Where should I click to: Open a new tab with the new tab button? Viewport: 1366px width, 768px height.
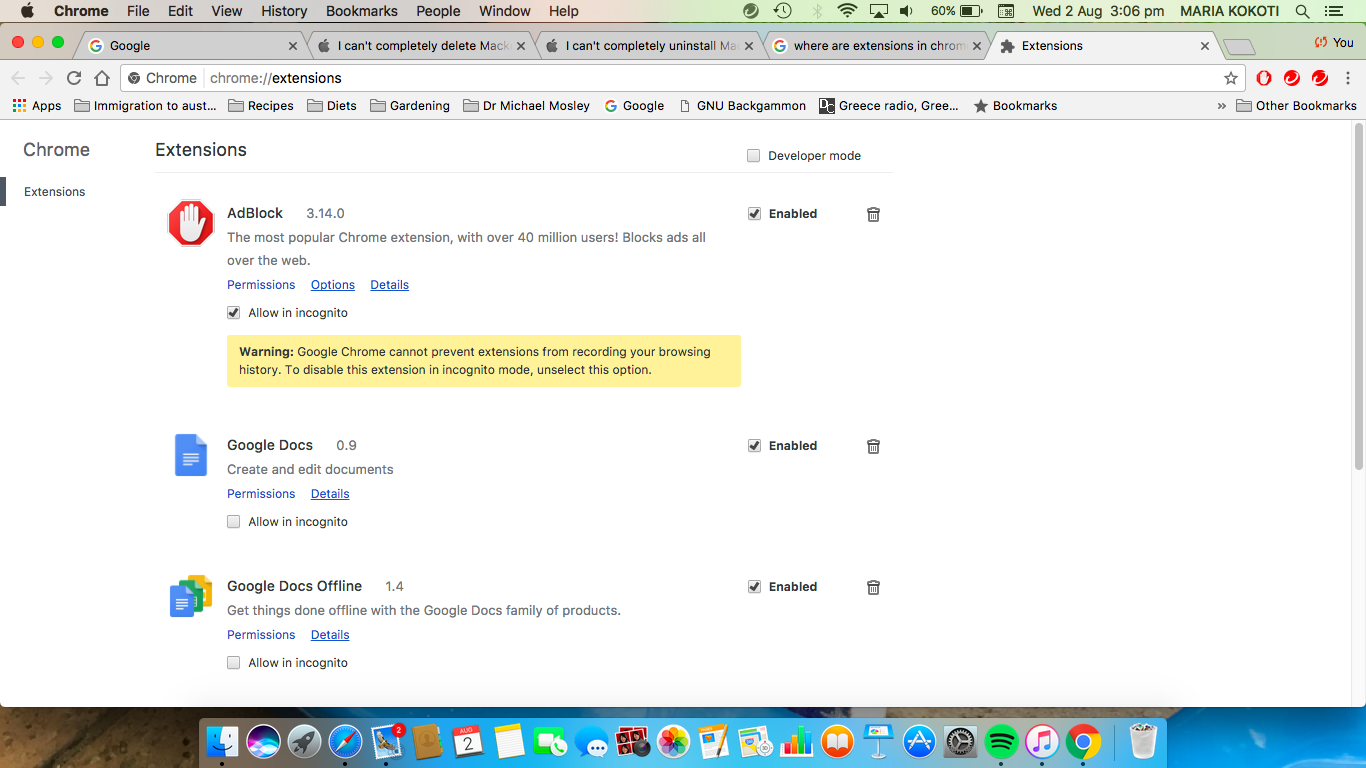tap(1239, 46)
